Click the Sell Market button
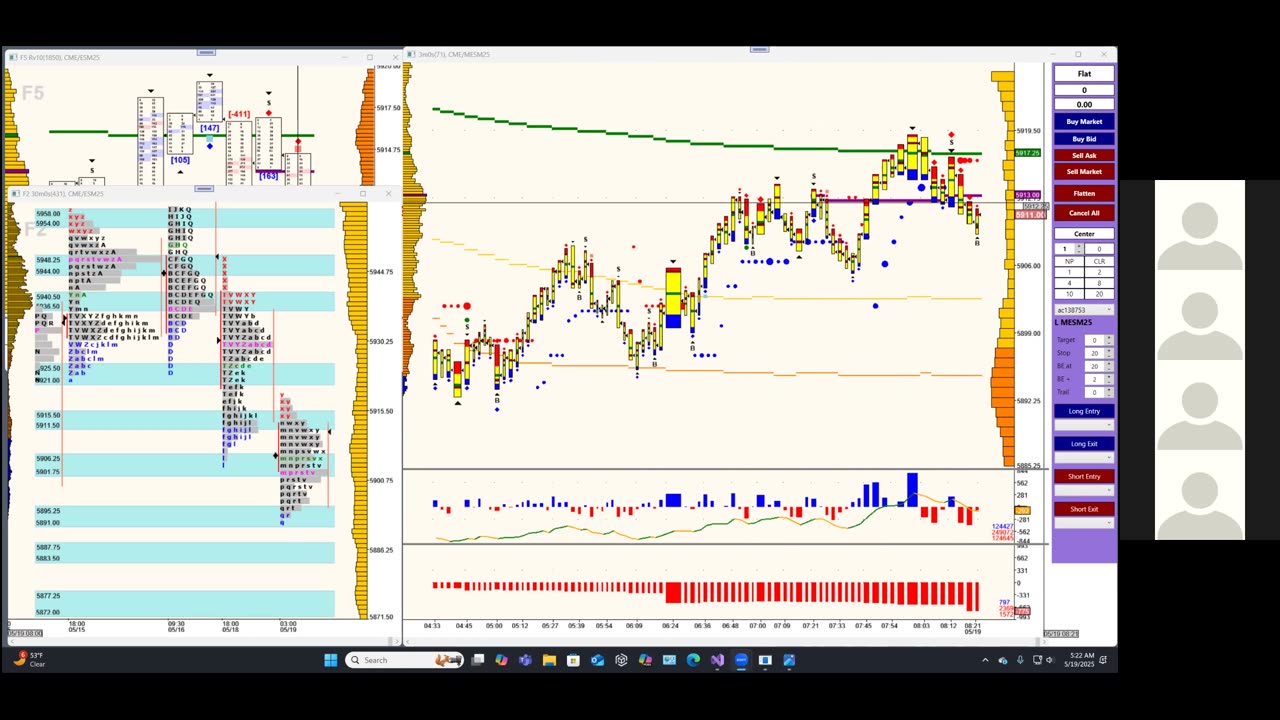1280x720 pixels. [1084, 171]
